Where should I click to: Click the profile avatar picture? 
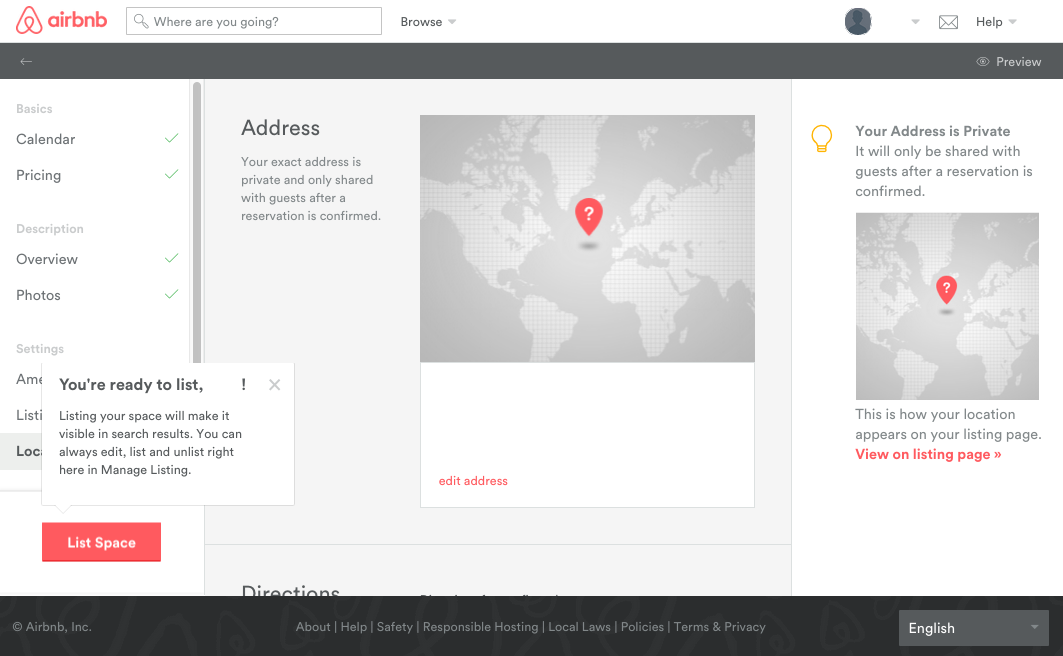(x=857, y=21)
